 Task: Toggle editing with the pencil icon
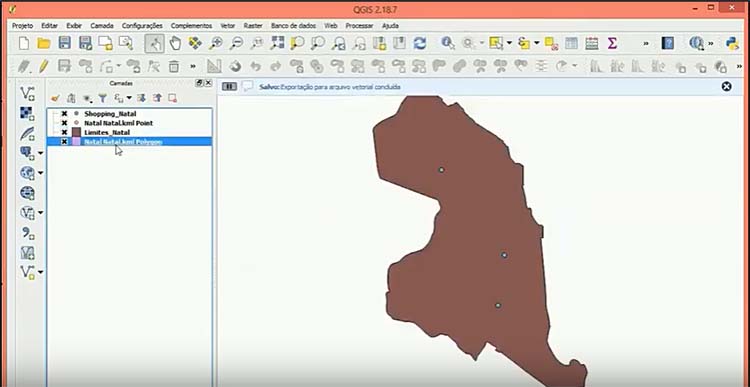44,66
